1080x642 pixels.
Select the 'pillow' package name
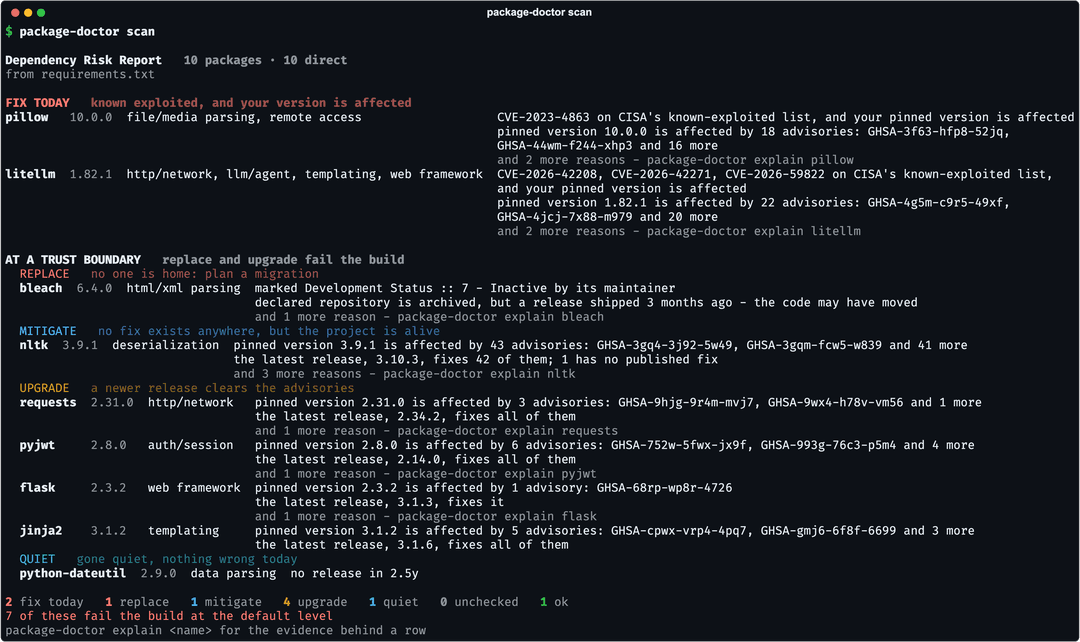click(27, 117)
